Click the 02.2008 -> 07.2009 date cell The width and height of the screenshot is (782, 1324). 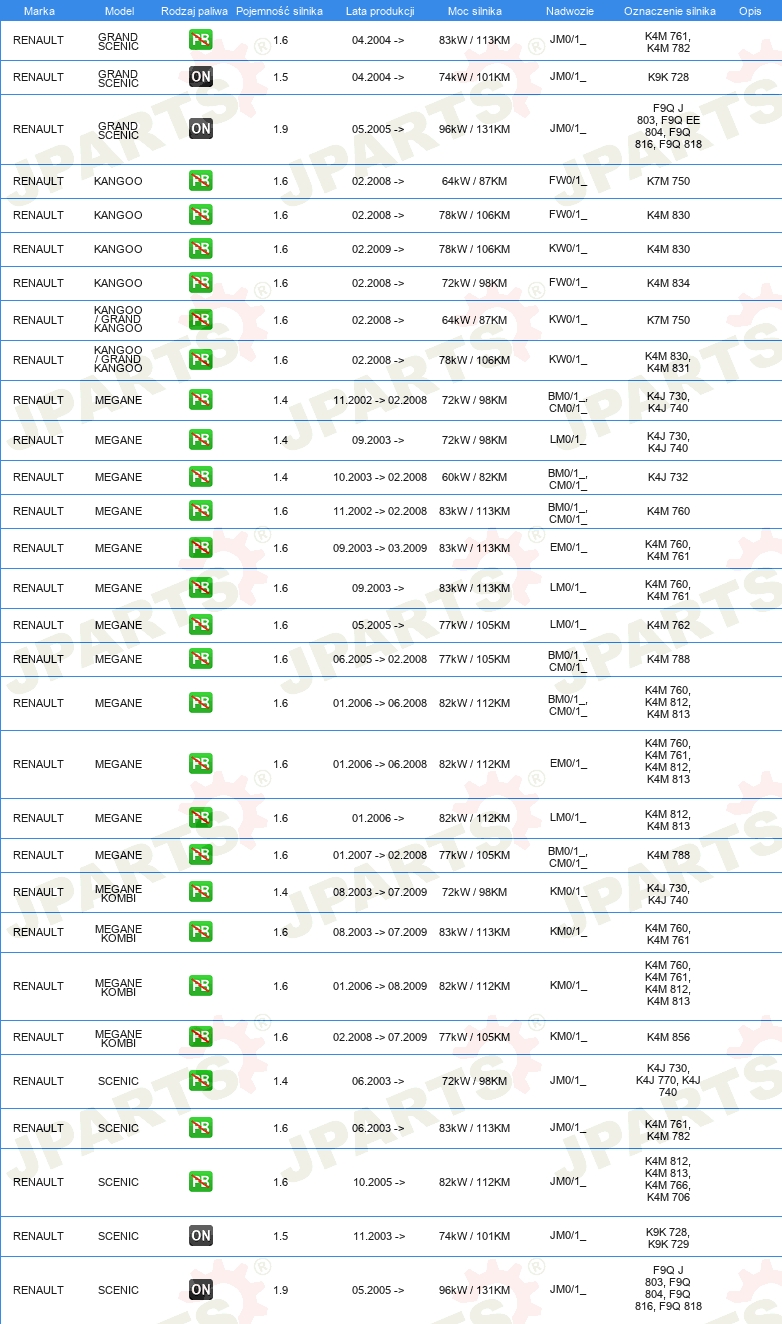click(x=380, y=1037)
